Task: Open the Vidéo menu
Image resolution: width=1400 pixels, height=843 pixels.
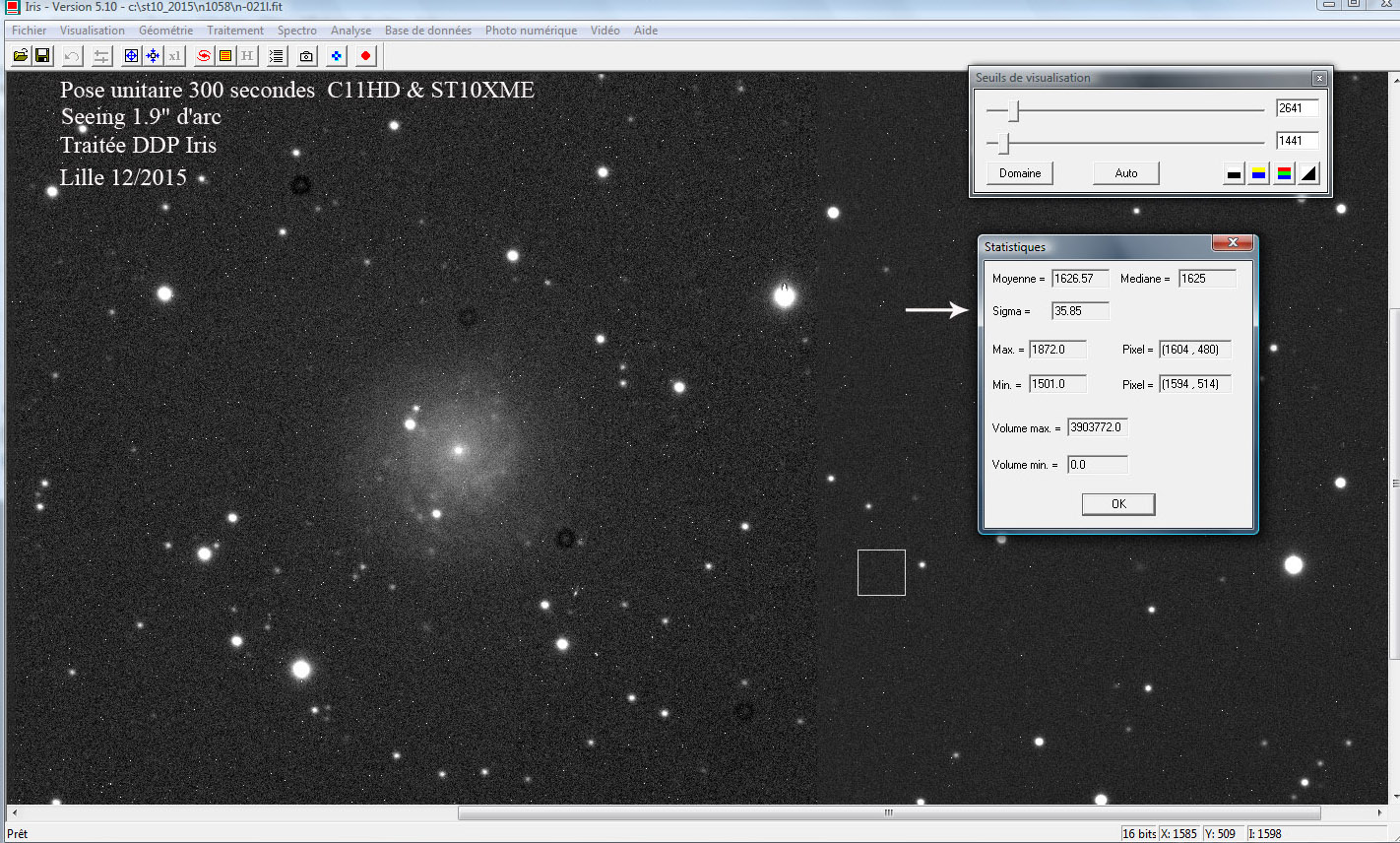Action: click(605, 31)
